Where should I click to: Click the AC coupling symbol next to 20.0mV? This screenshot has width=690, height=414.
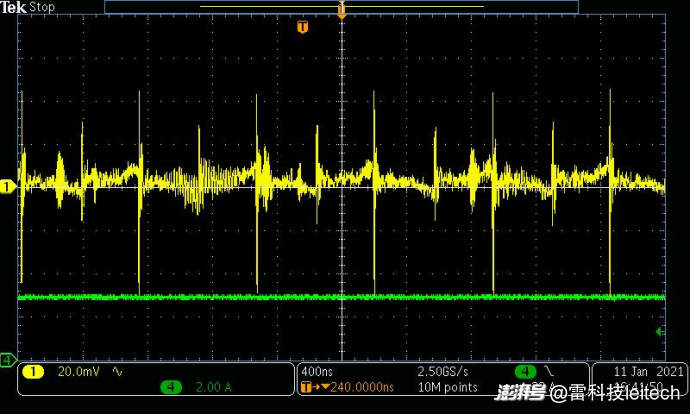117,372
